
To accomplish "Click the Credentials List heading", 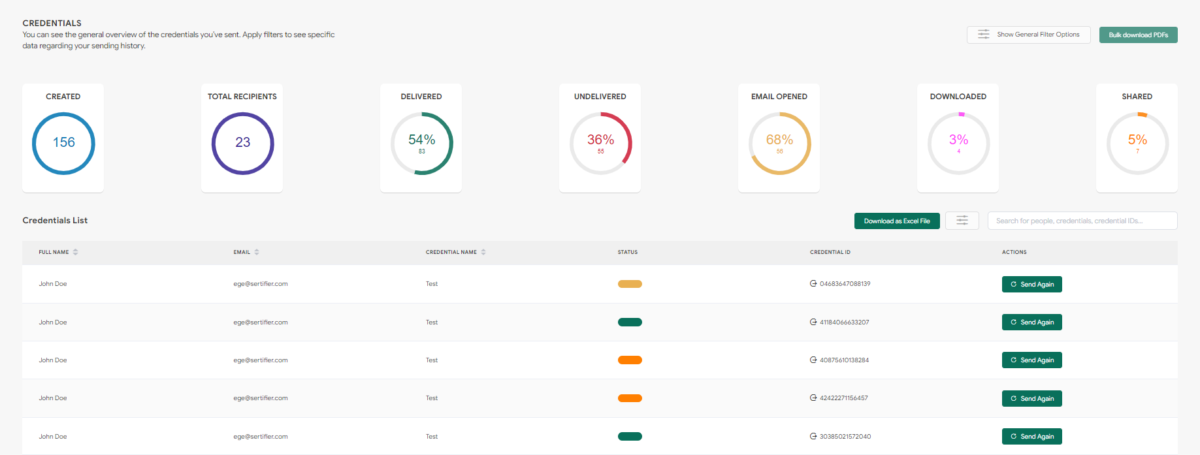I will [56, 219].
